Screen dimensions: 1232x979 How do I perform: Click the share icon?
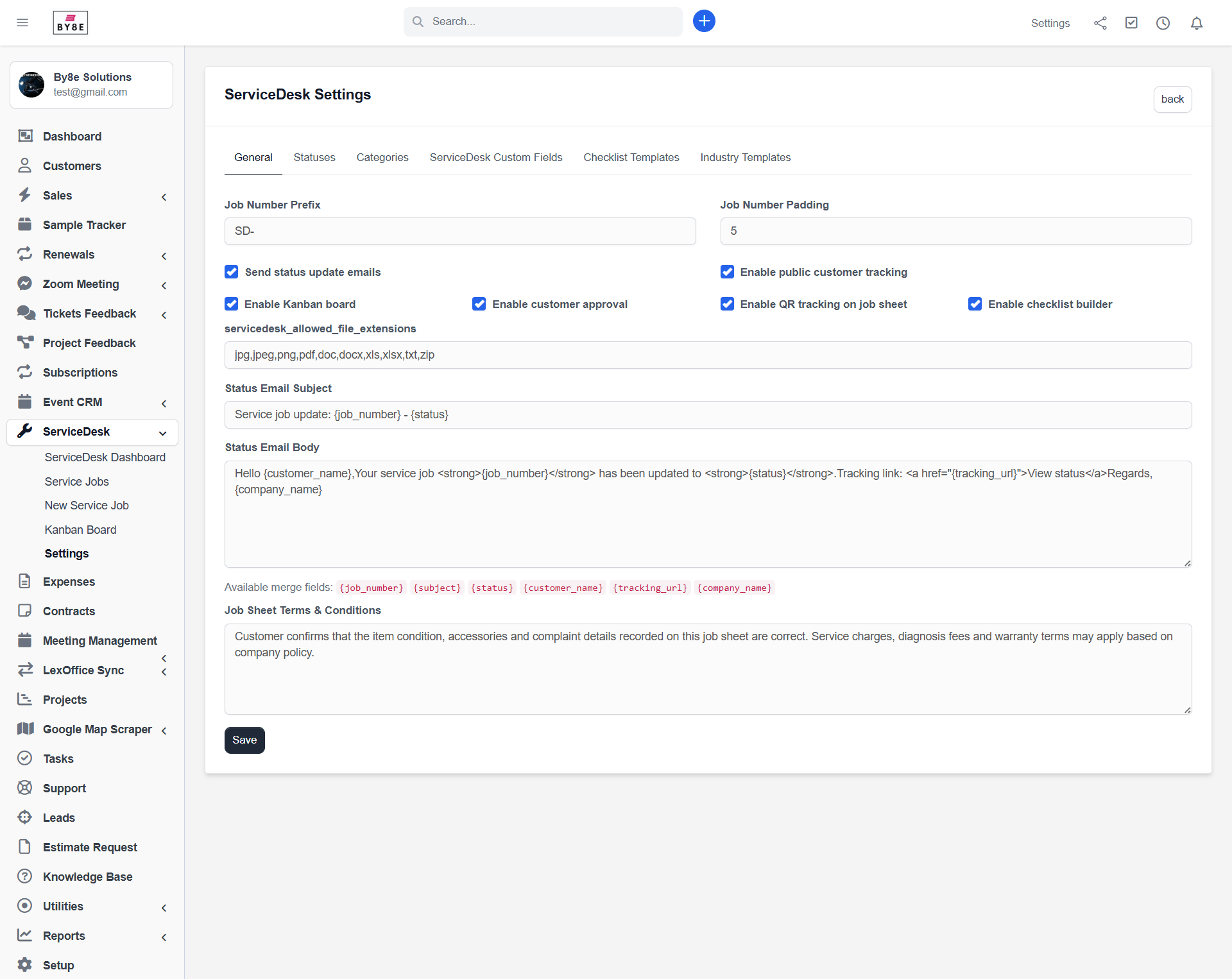point(1100,22)
